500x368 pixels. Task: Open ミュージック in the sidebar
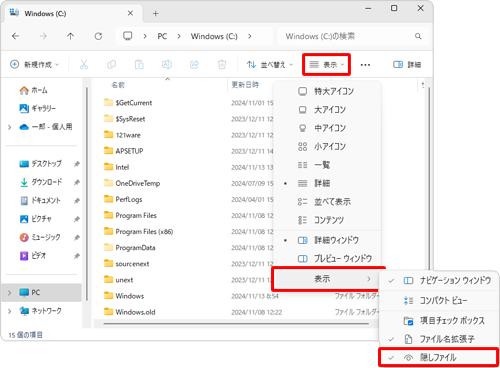40,237
